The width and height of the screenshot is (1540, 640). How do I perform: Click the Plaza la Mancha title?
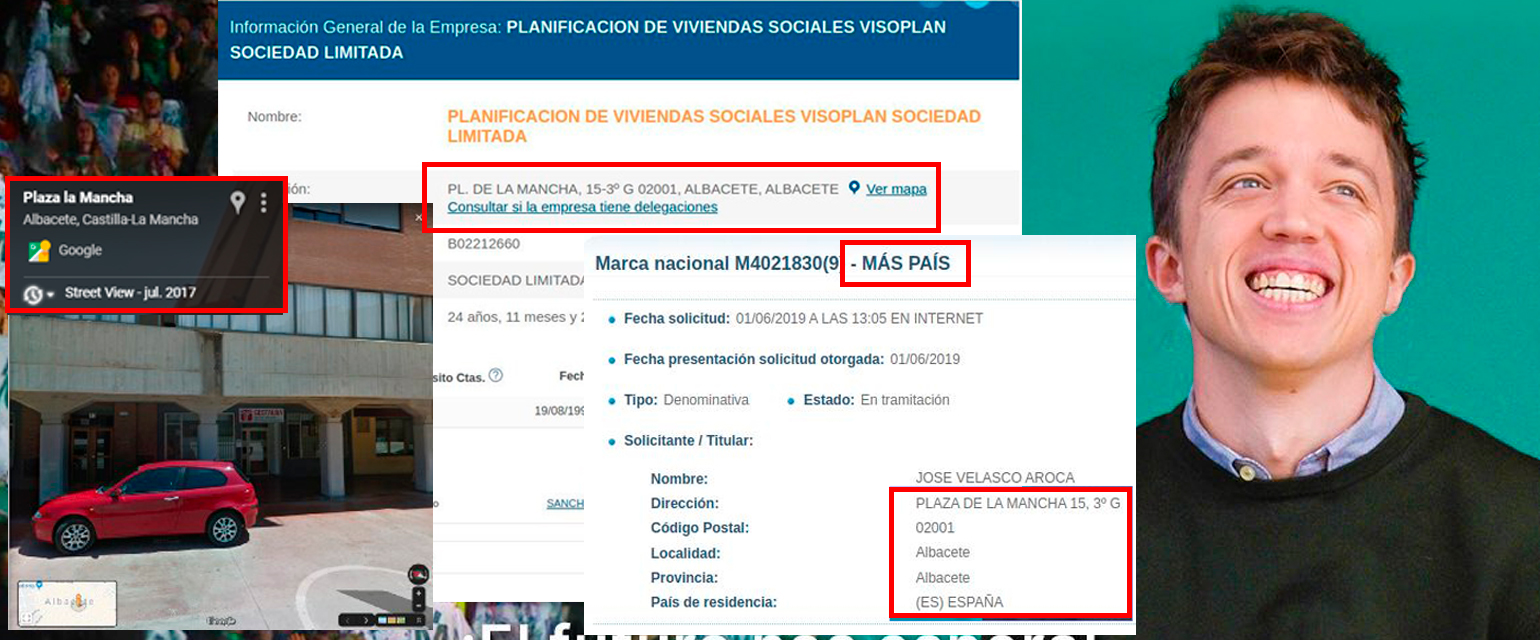(78, 198)
